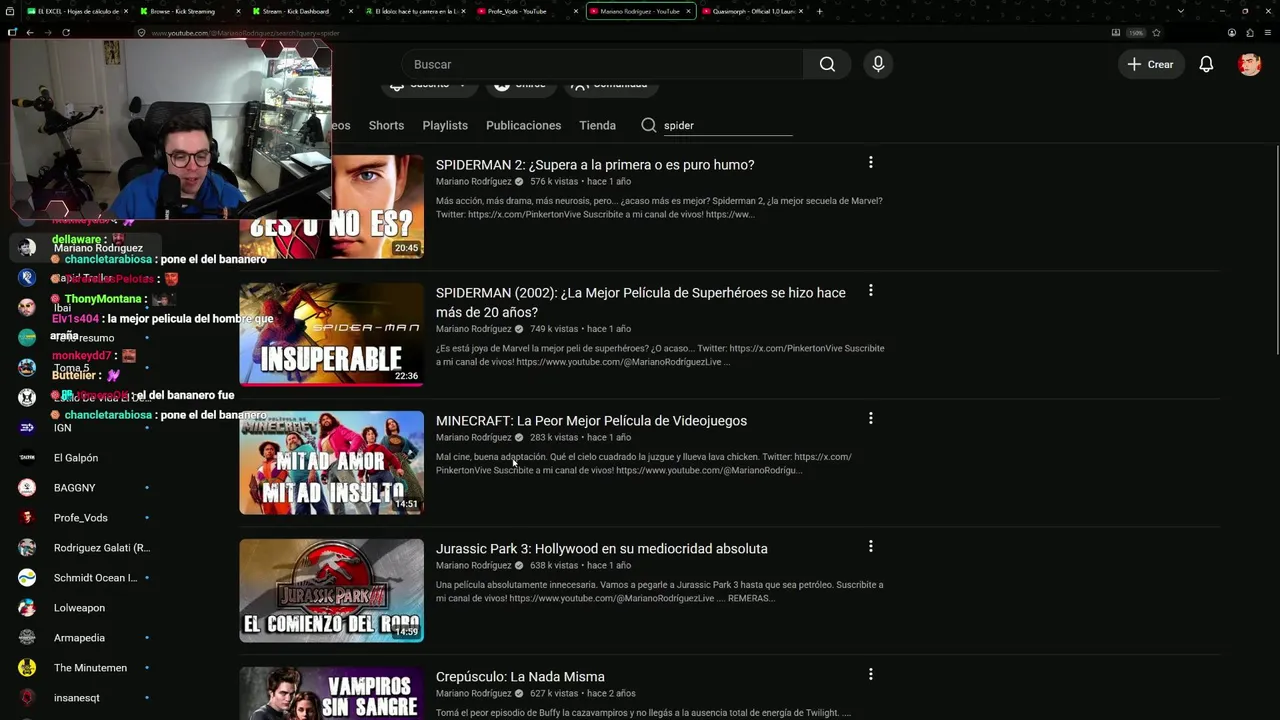Open a new browser tab with the plus icon
This screenshot has height=720, width=1280.
pos(819,11)
